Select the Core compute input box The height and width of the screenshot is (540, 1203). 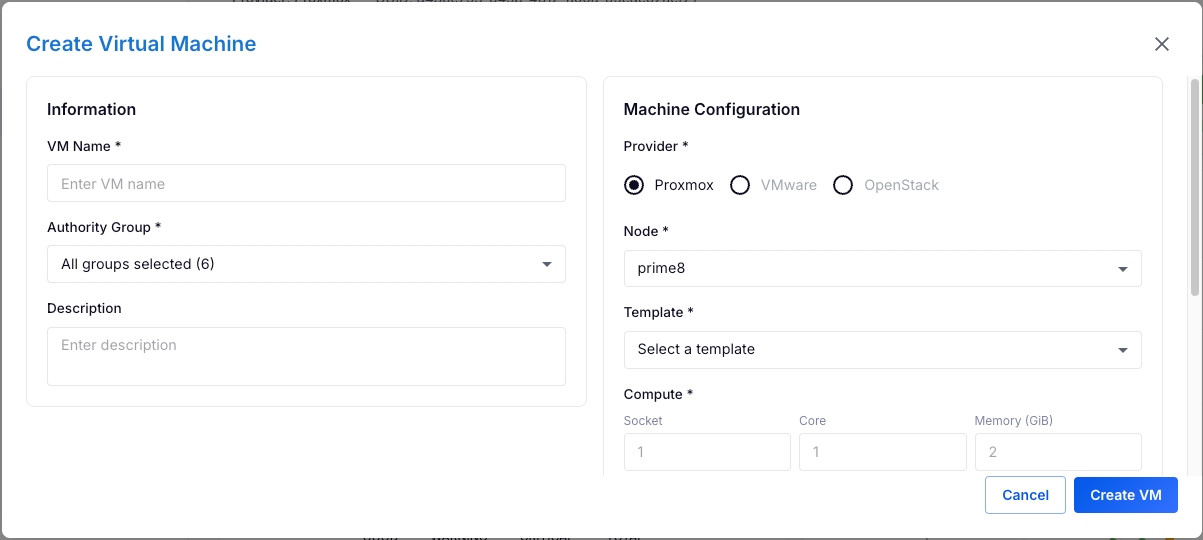click(x=882, y=452)
